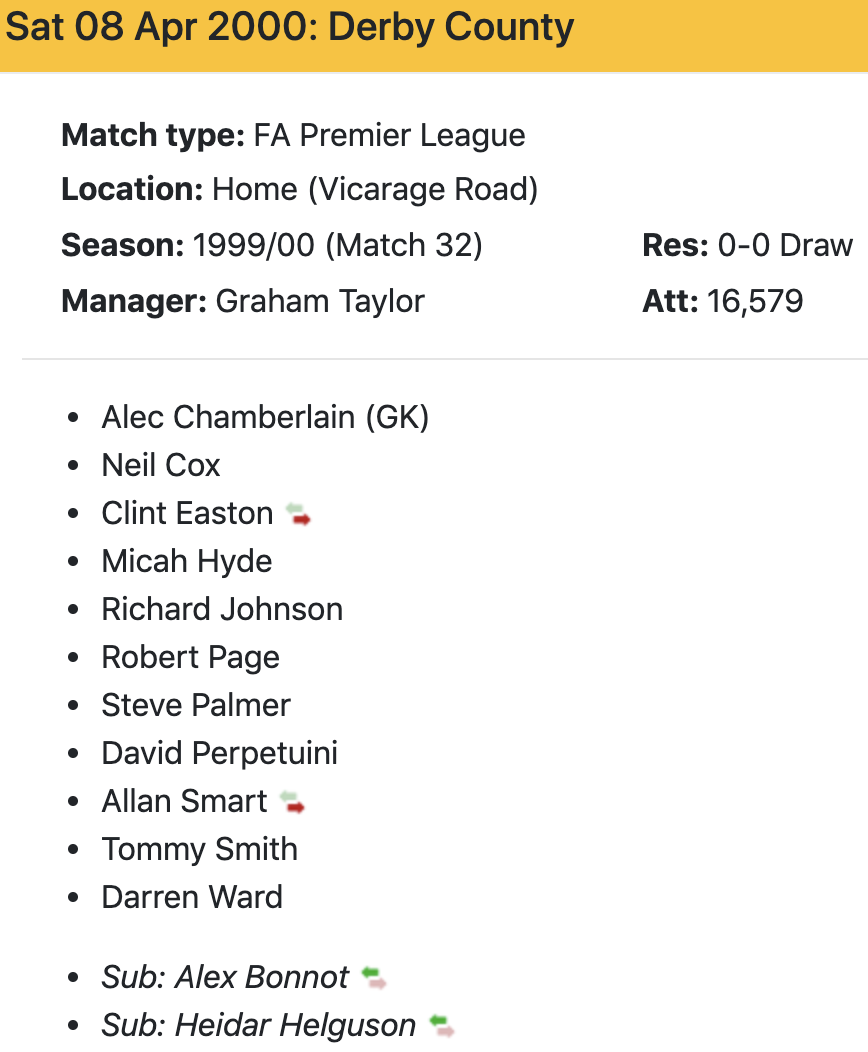Open Alec Chamberlain player entry

(x=265, y=417)
